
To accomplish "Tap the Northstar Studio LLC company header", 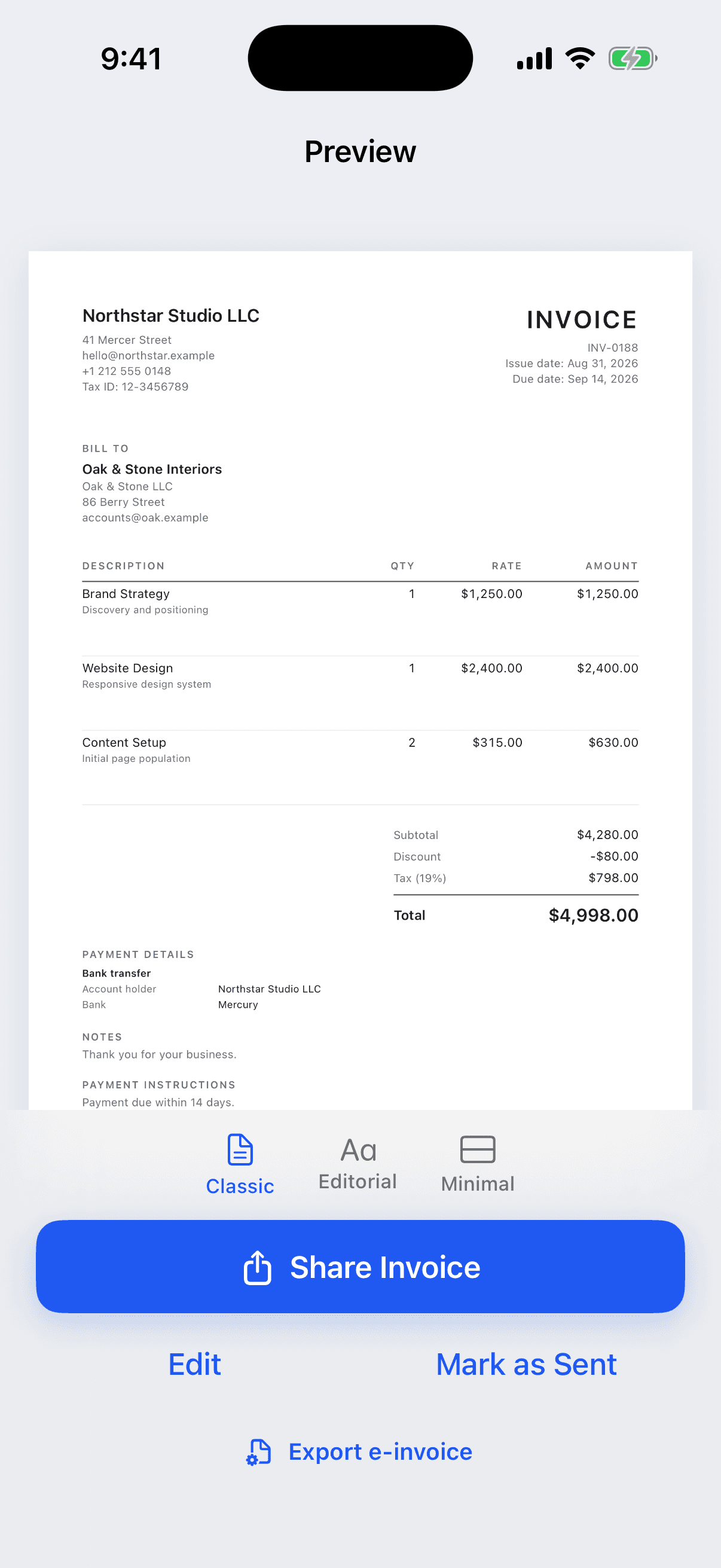I will pyautogui.click(x=171, y=315).
